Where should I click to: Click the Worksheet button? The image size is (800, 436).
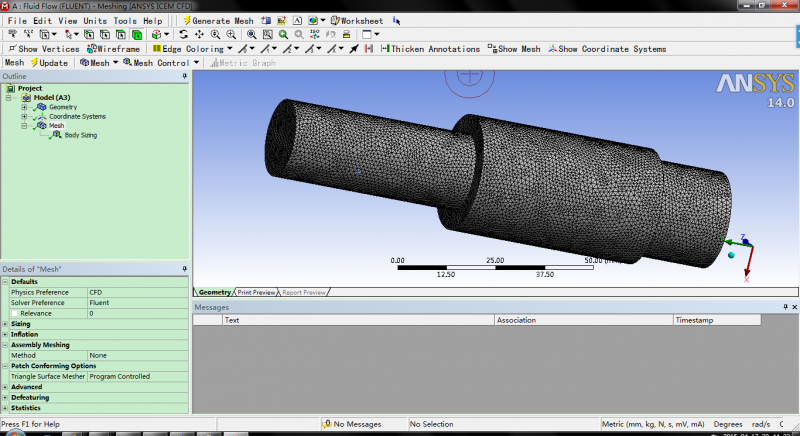[357, 20]
